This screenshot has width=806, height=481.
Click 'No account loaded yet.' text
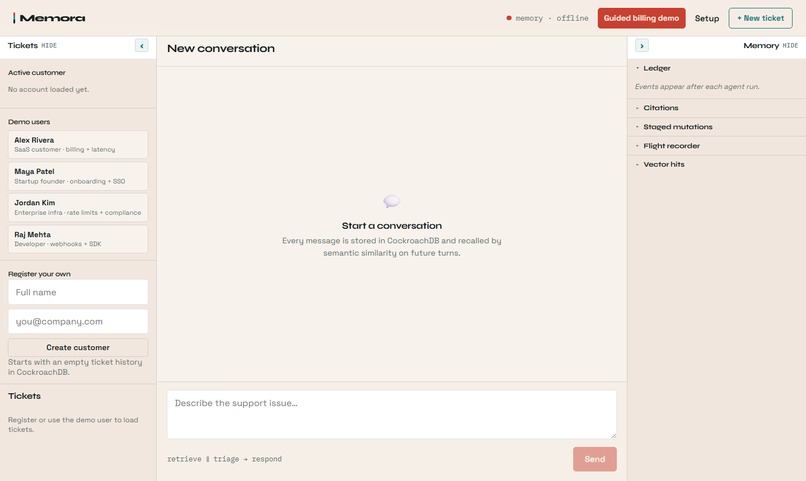[x=48, y=89]
